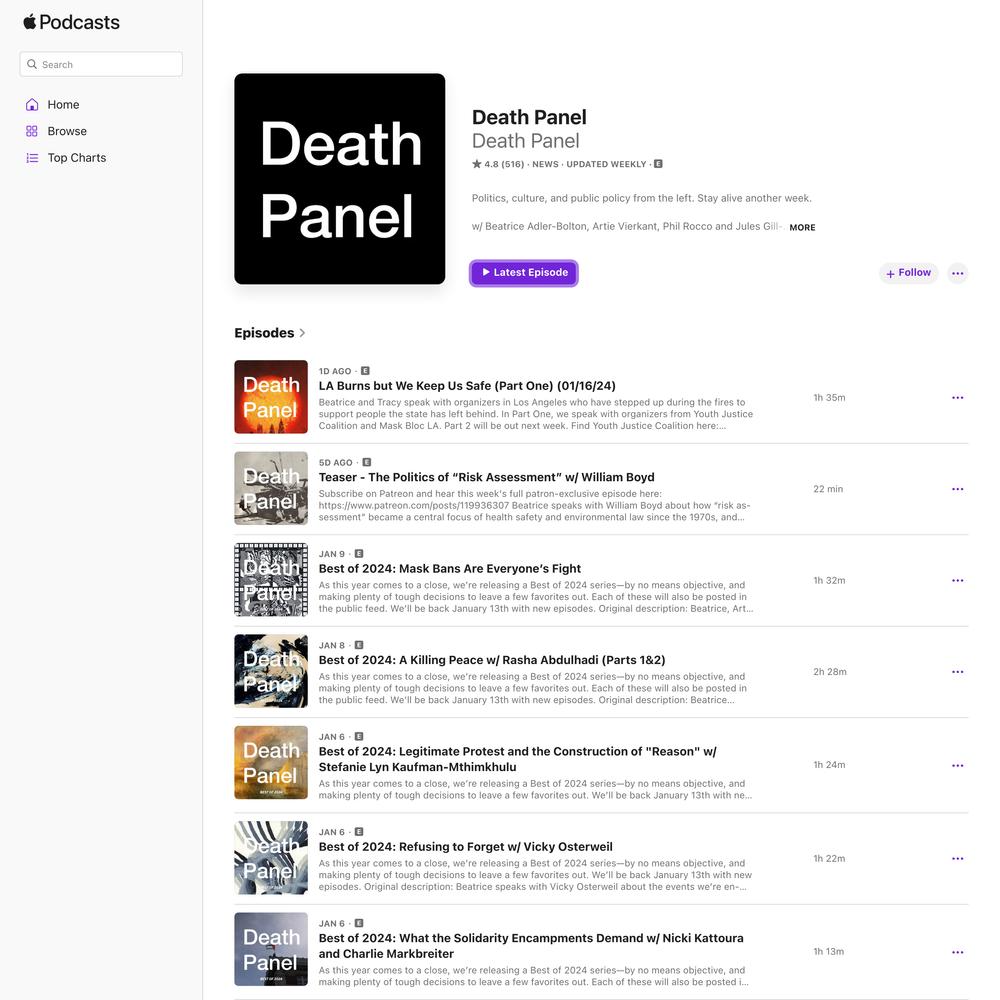Open the Browse sidebar item
Viewport: 1000px width, 1000px height.
67,131
